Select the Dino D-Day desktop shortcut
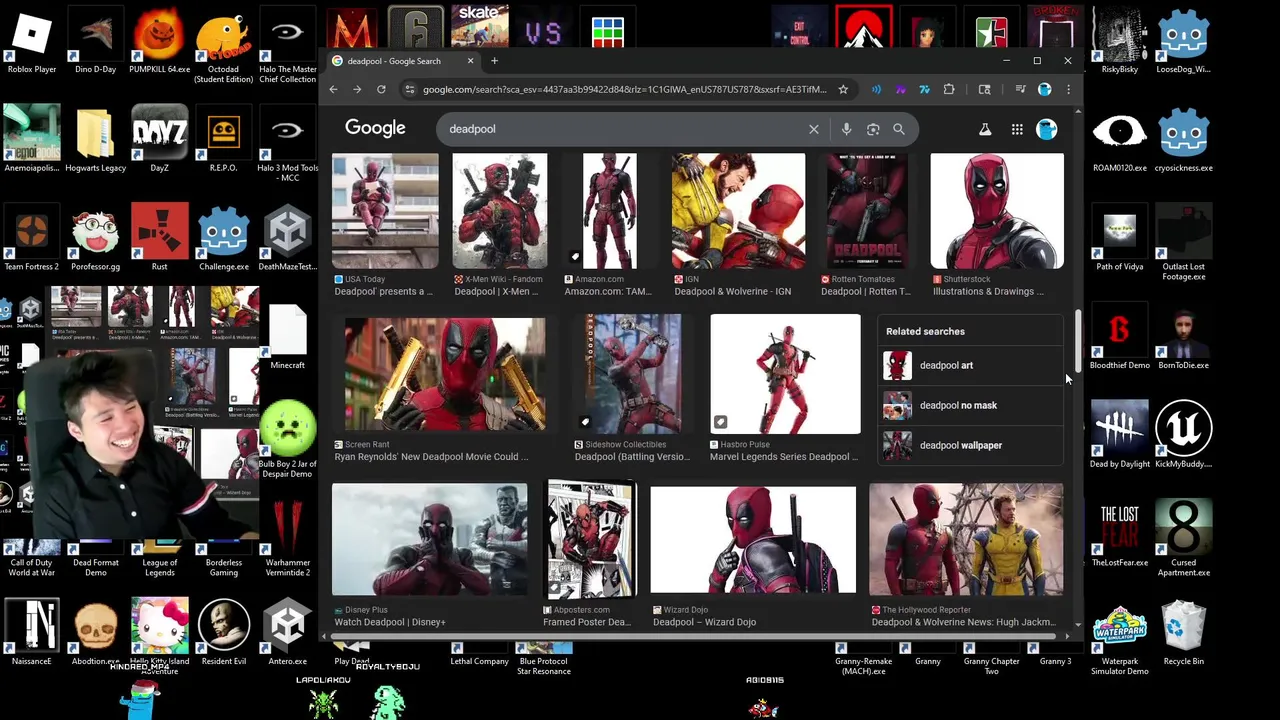The height and width of the screenshot is (720, 1280). coord(96,41)
